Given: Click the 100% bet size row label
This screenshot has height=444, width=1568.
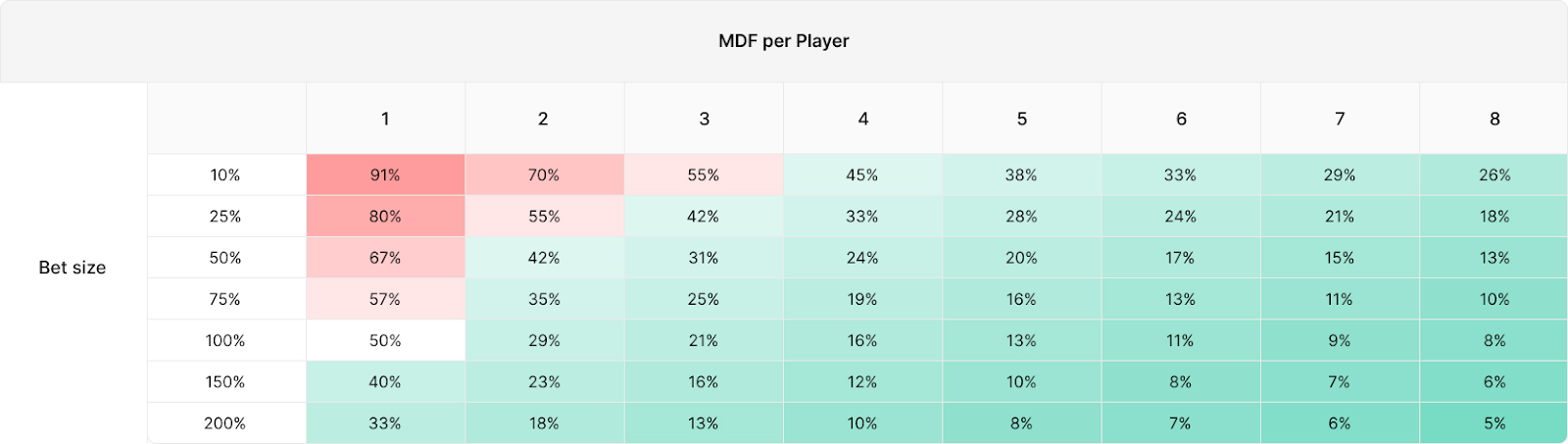Looking at the screenshot, I should click(x=225, y=341).
